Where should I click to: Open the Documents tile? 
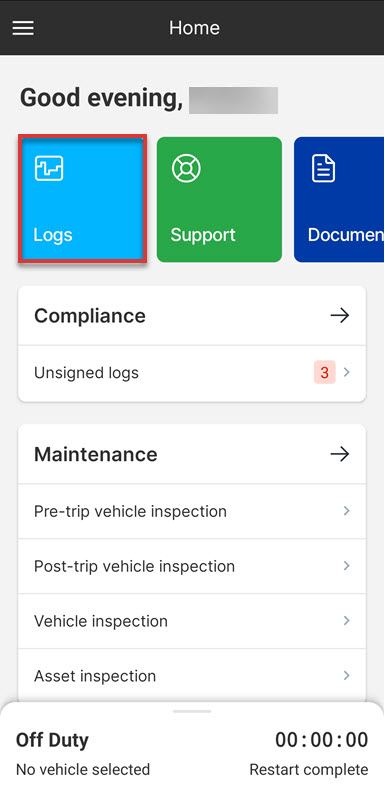click(x=339, y=199)
